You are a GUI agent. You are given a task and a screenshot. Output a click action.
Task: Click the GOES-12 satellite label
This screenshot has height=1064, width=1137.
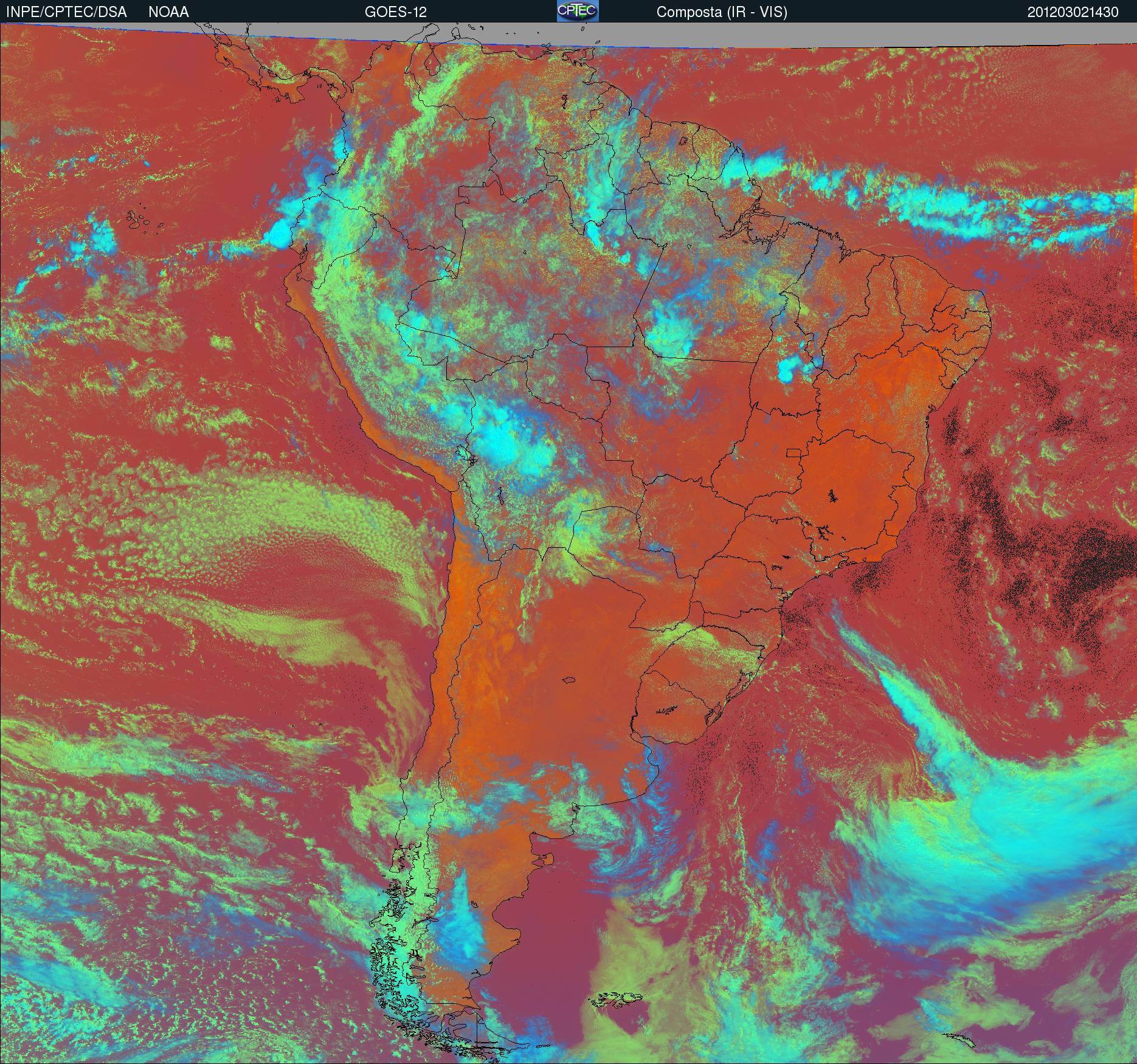point(395,12)
